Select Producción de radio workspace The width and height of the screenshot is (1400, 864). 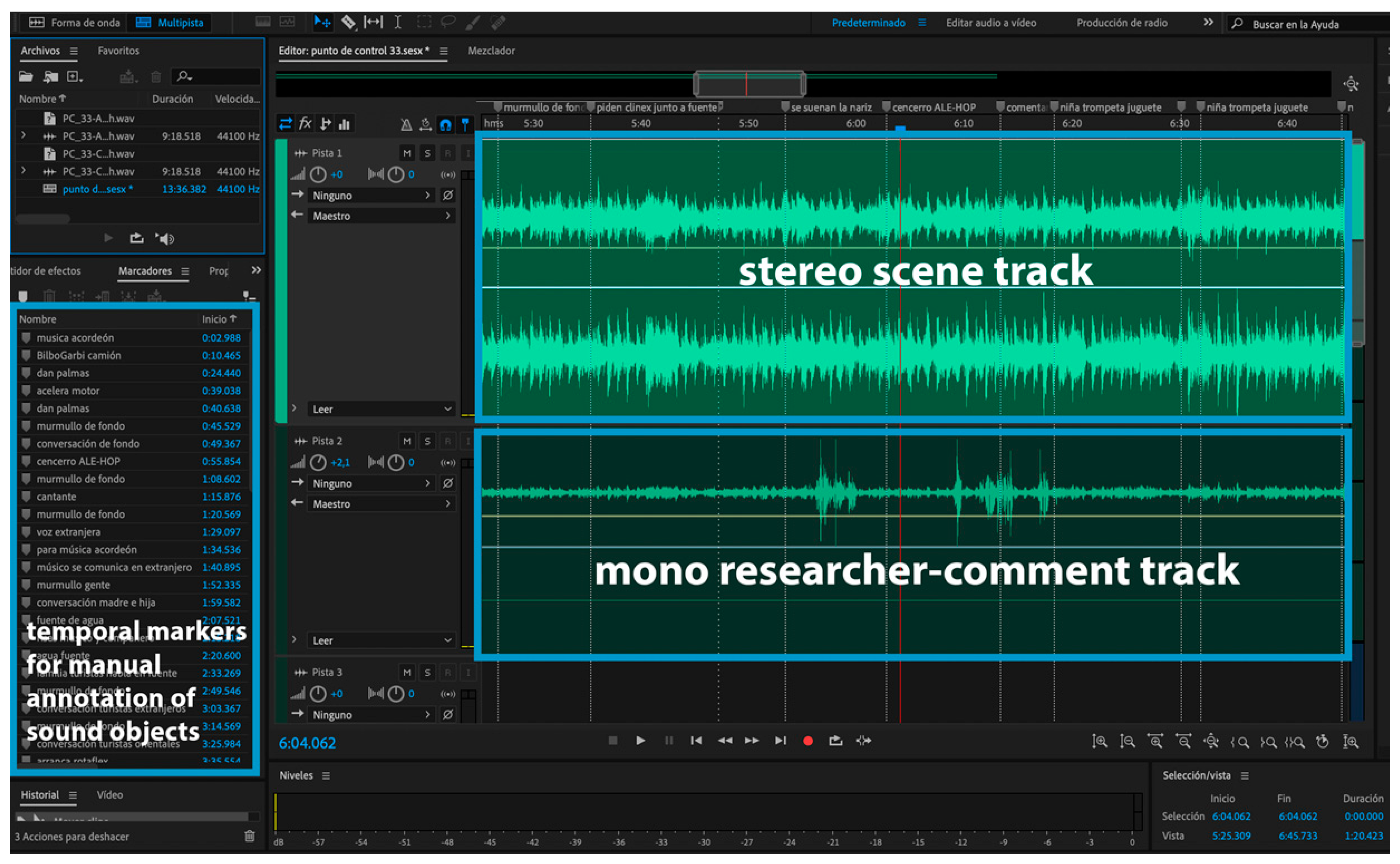(x=1121, y=23)
